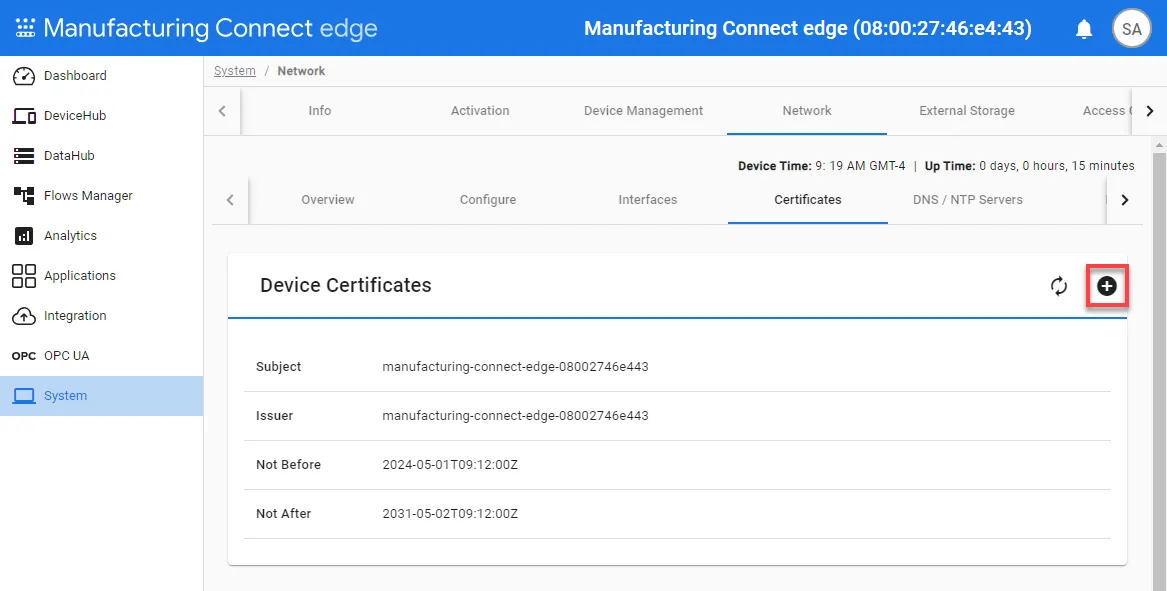1167x591 pixels.
Task: Click the Subject field label
Action: point(278,367)
